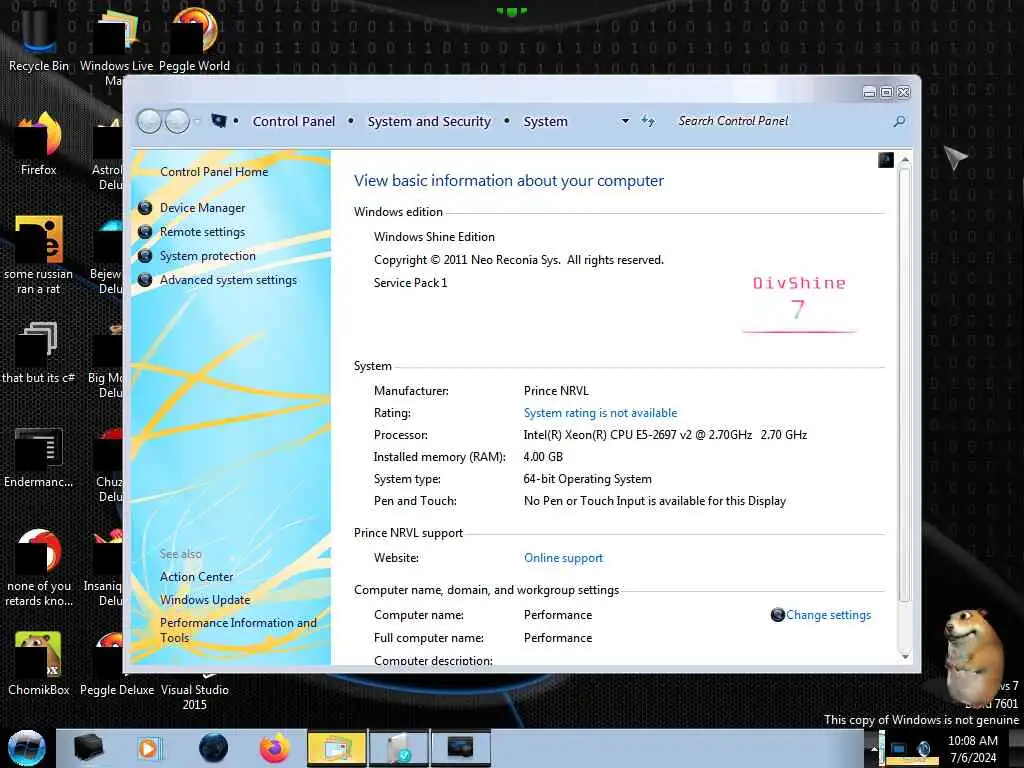This screenshot has height=768, width=1024.
Task: Navigate to Control Panel in the breadcrumb
Action: (293, 121)
